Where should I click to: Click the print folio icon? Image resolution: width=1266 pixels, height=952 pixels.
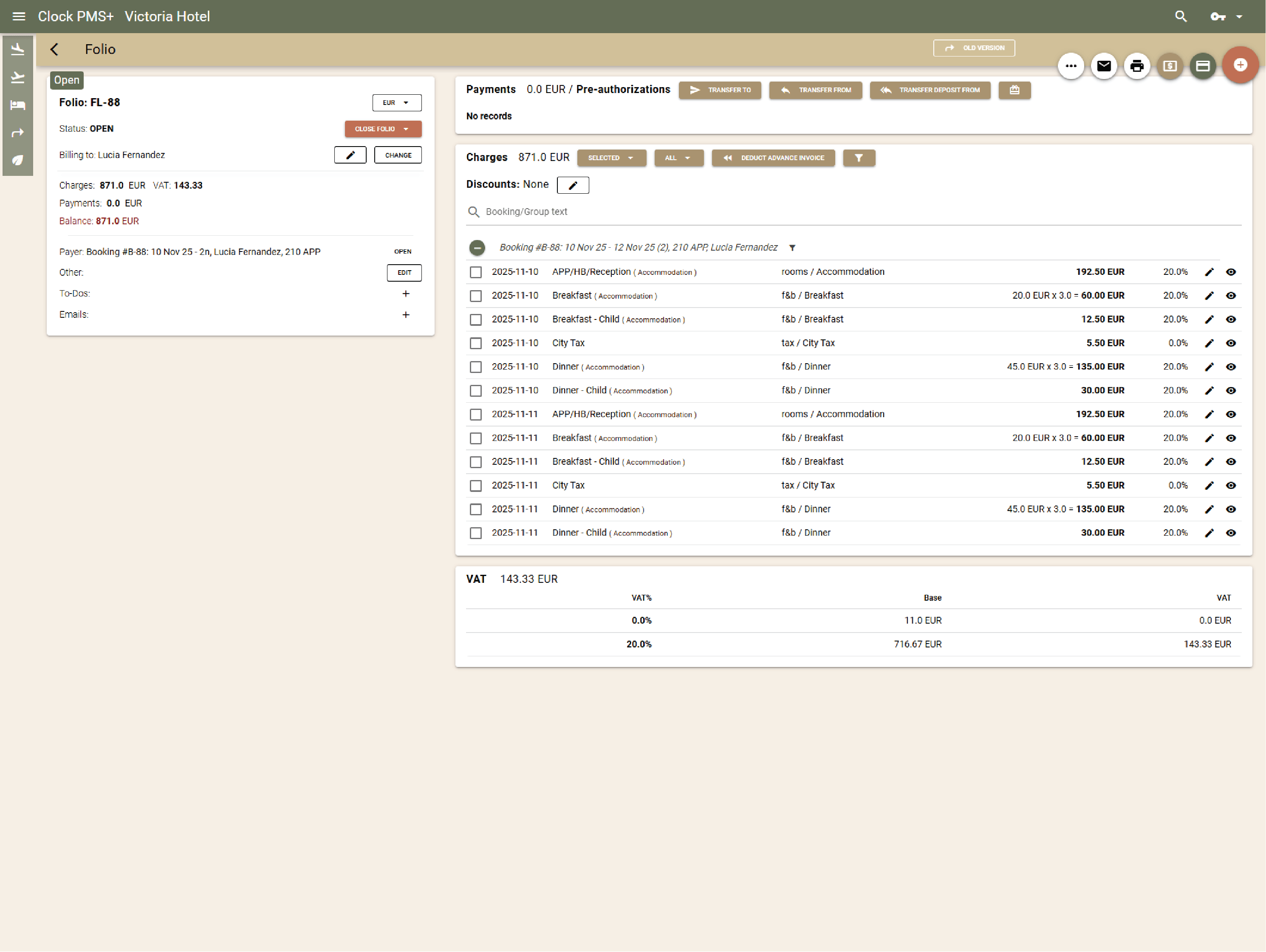(1137, 66)
